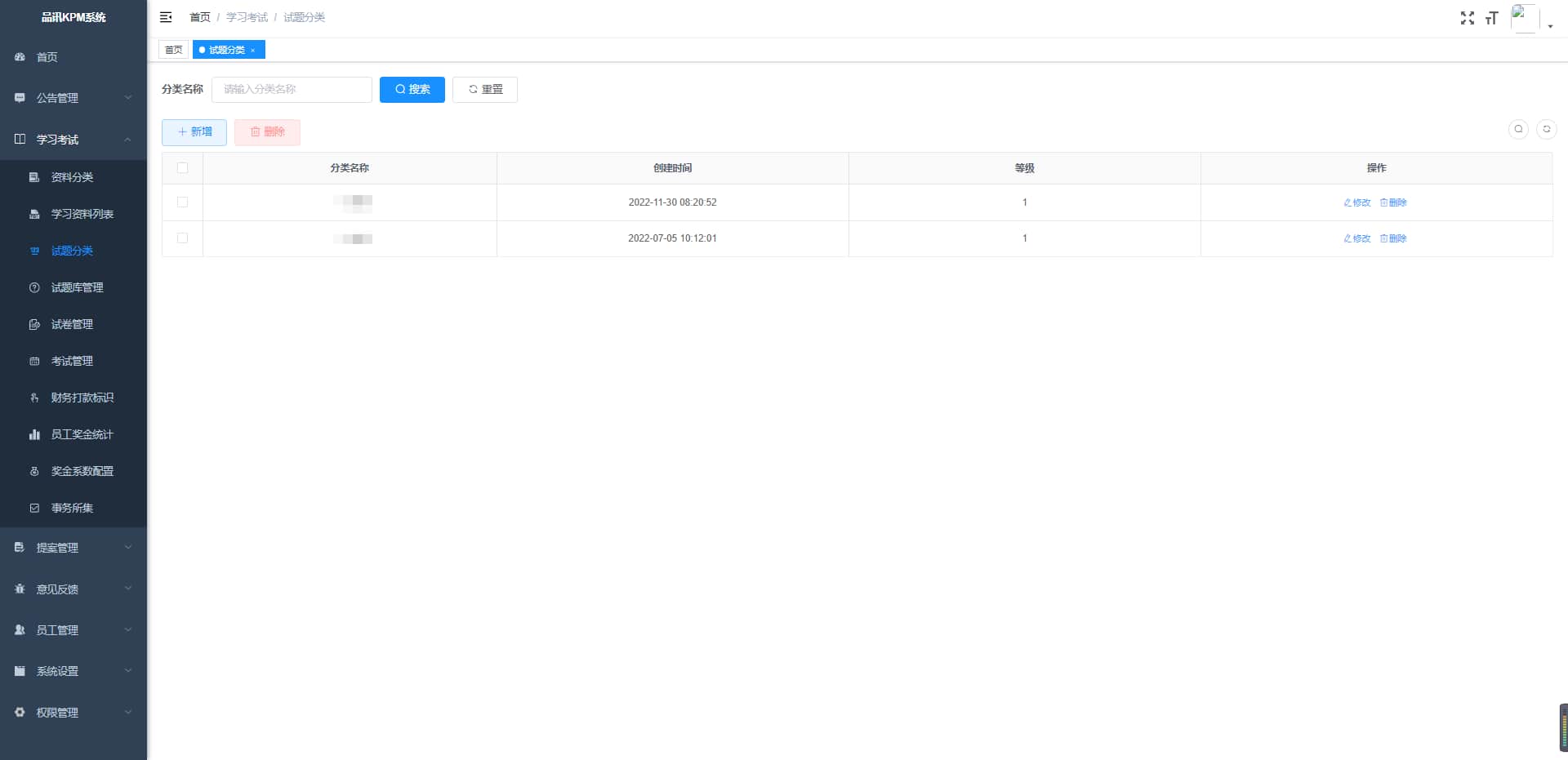Open 事务所集 in the sidebar
This screenshot has width=1568, height=760.
tap(73, 508)
